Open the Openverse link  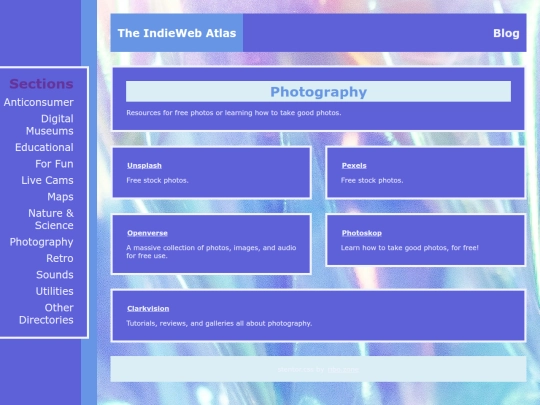pos(147,233)
